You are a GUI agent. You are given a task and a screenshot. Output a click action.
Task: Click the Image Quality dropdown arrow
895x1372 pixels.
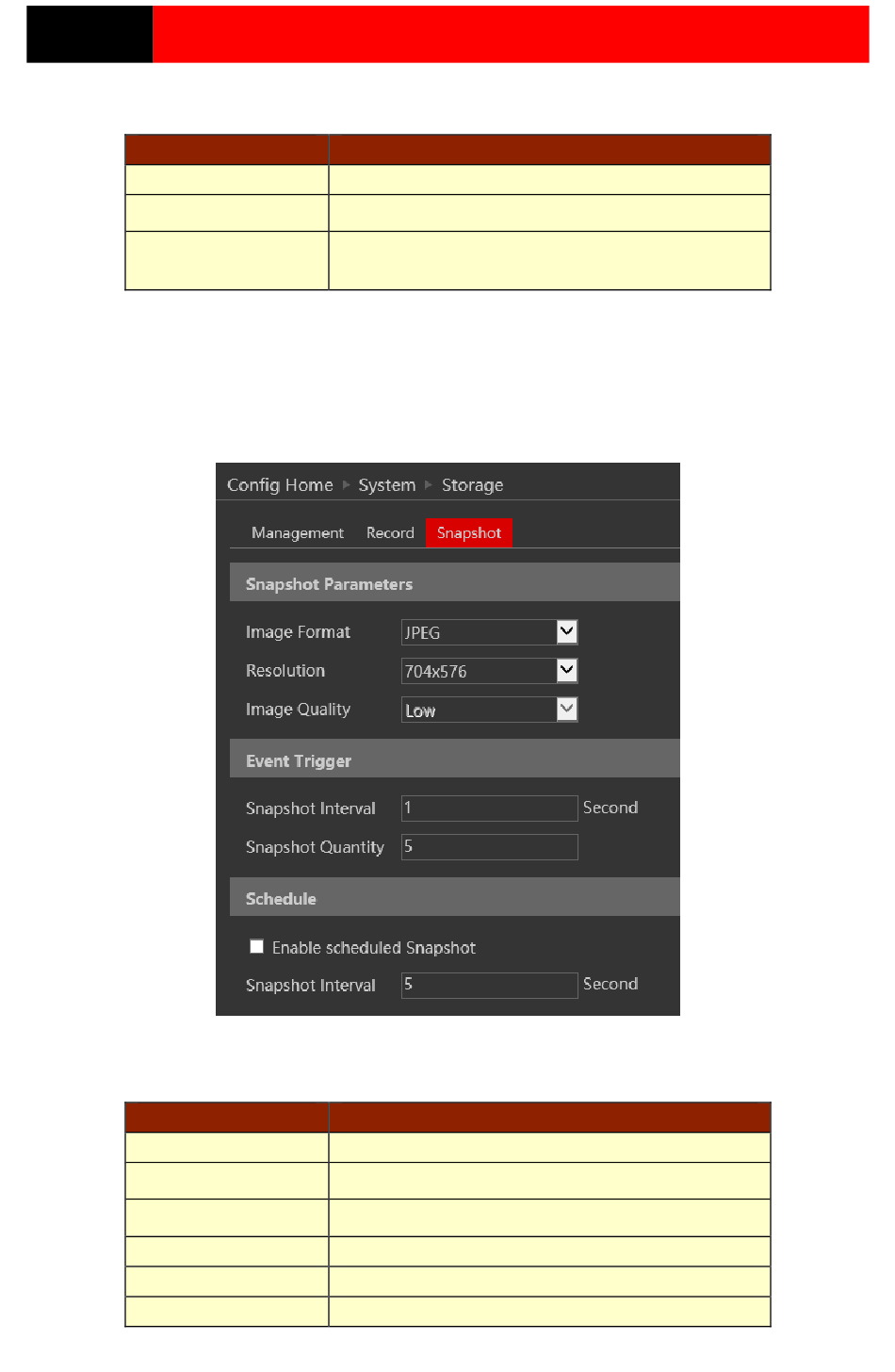[x=566, y=710]
